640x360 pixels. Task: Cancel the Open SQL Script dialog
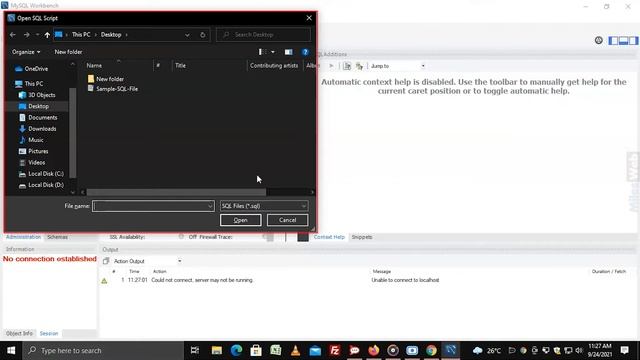(x=287, y=220)
